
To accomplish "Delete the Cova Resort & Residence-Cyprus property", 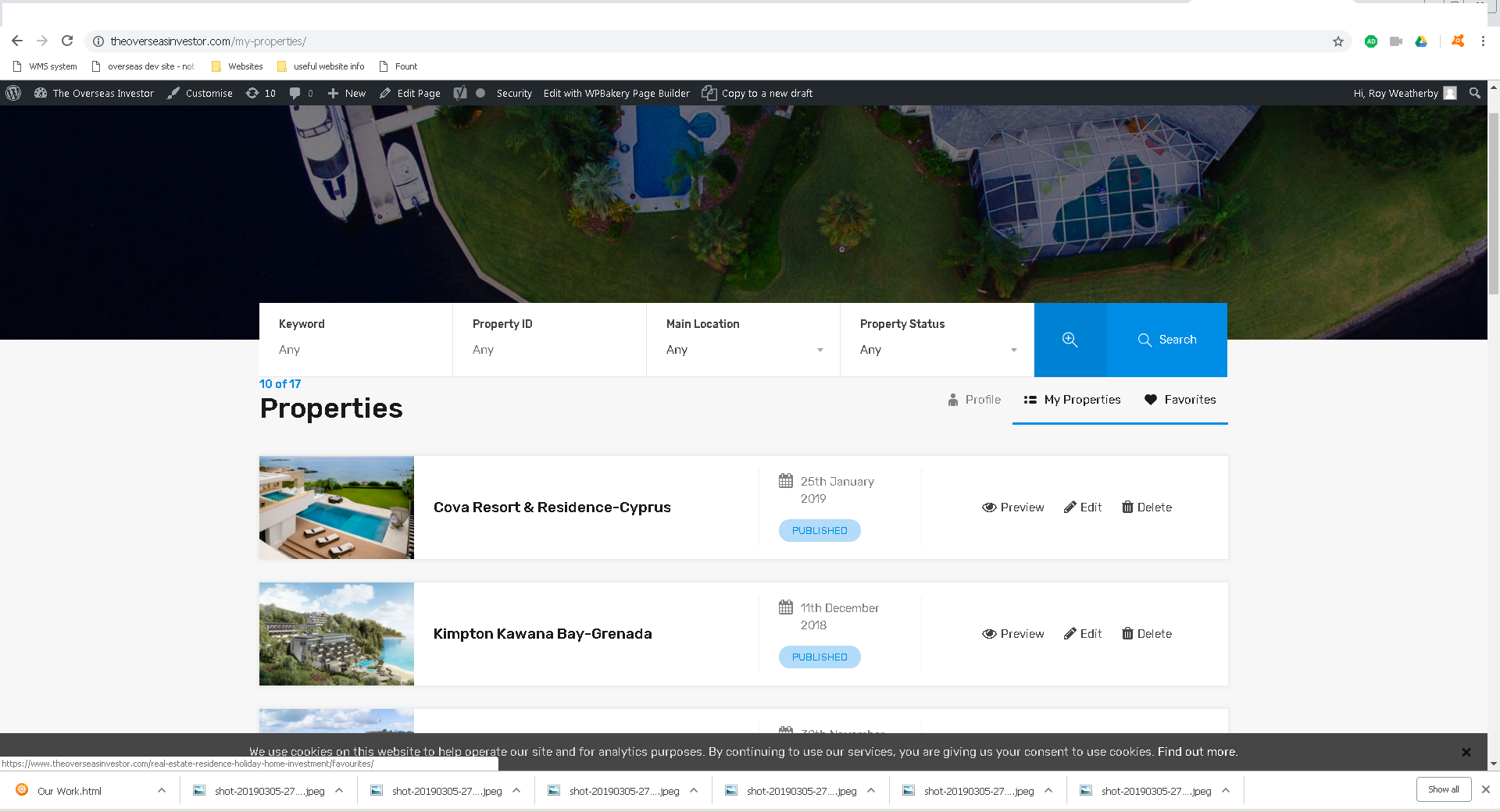I will pos(1146,507).
